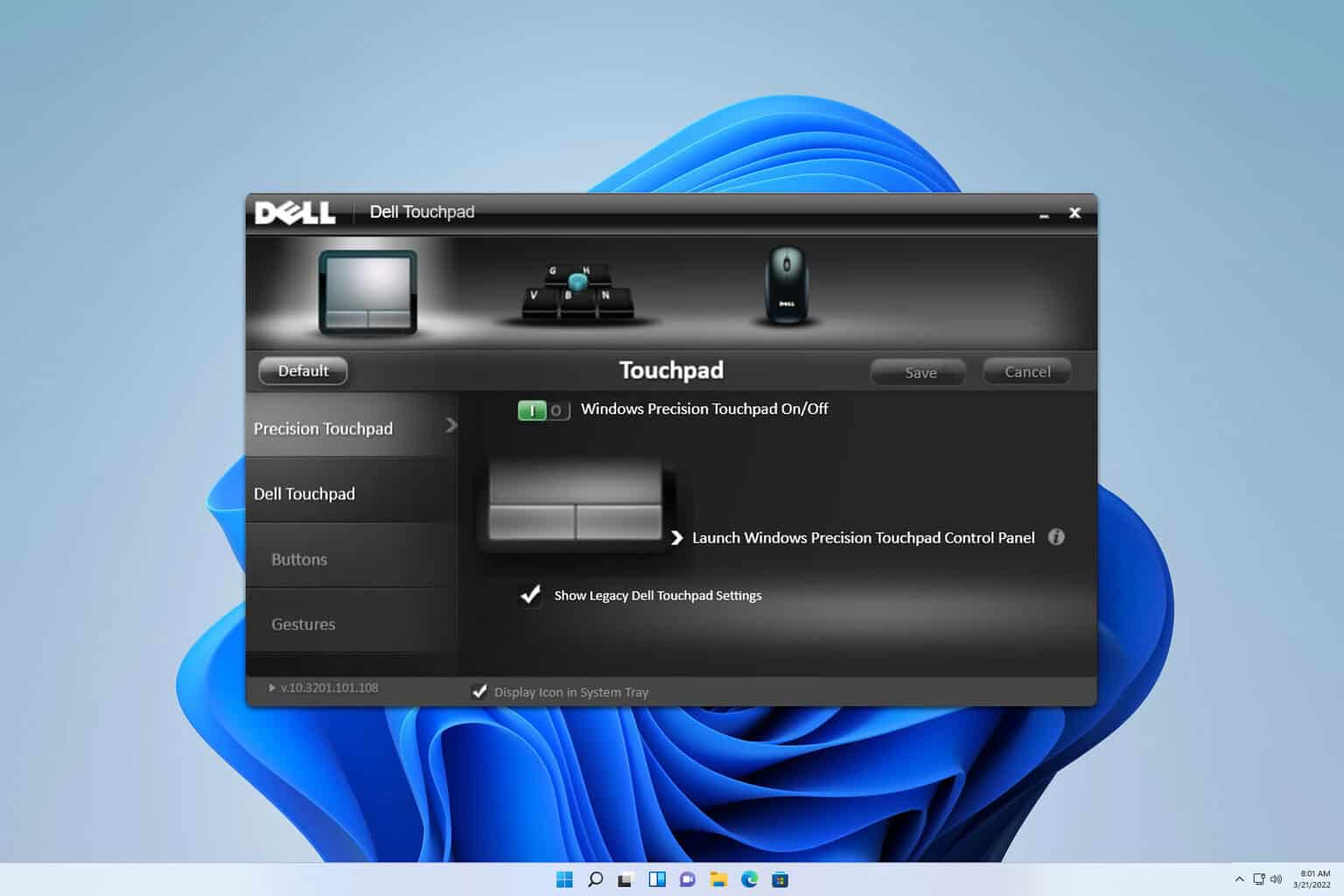Select the keyboard pointing stick device icon
This screenshot has height=896, width=1344.
click(x=577, y=292)
